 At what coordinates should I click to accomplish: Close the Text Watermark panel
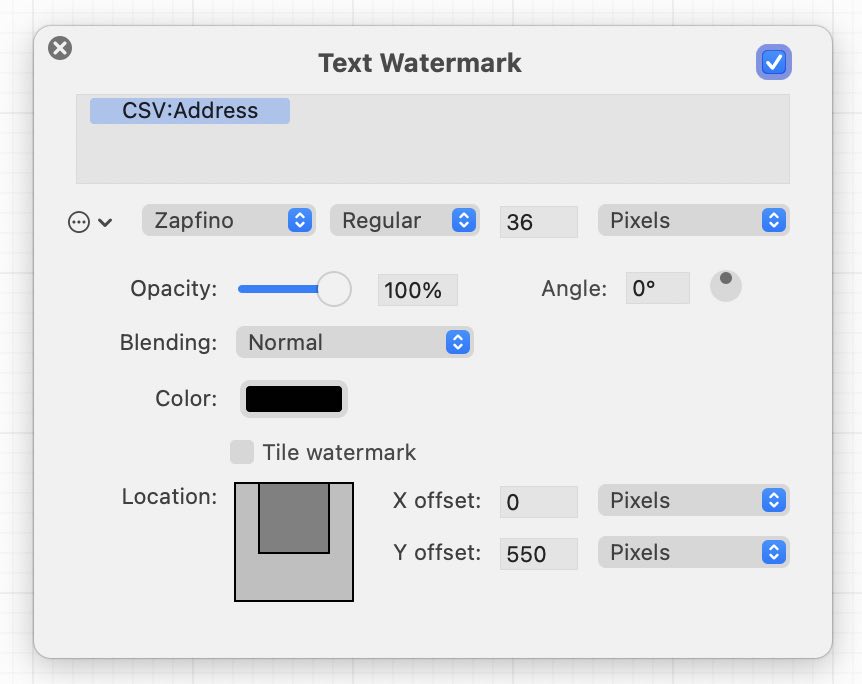tap(60, 48)
